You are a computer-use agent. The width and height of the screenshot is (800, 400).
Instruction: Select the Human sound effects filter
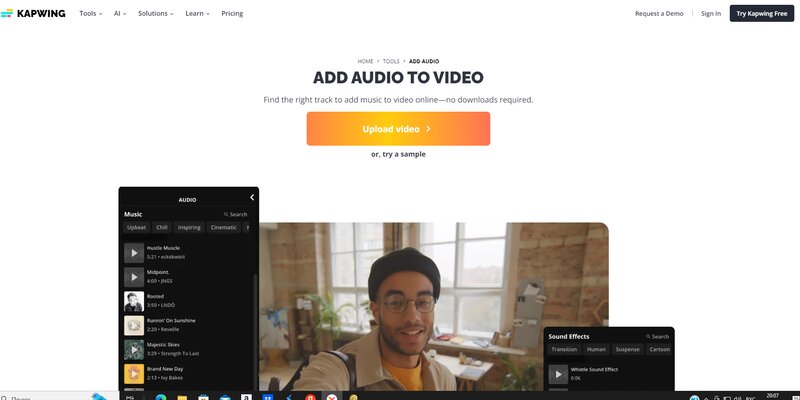click(596, 349)
